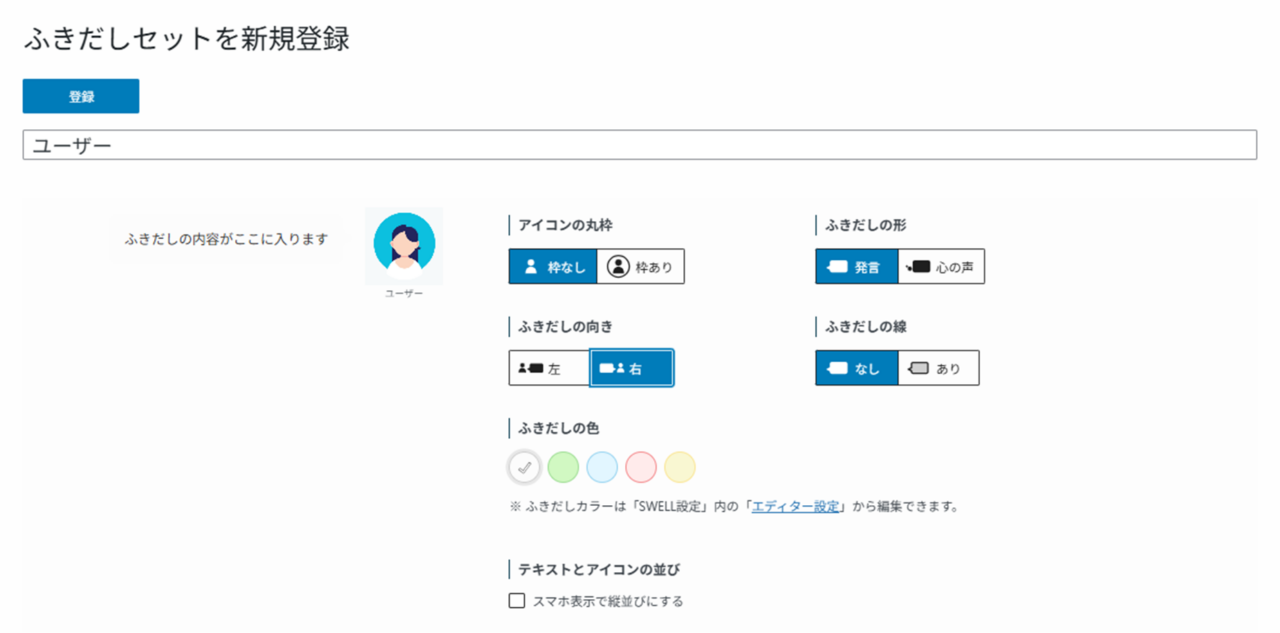The height and width of the screenshot is (633, 1280).
Task: Select 枠なし icon frame option
Action: click(x=553, y=267)
